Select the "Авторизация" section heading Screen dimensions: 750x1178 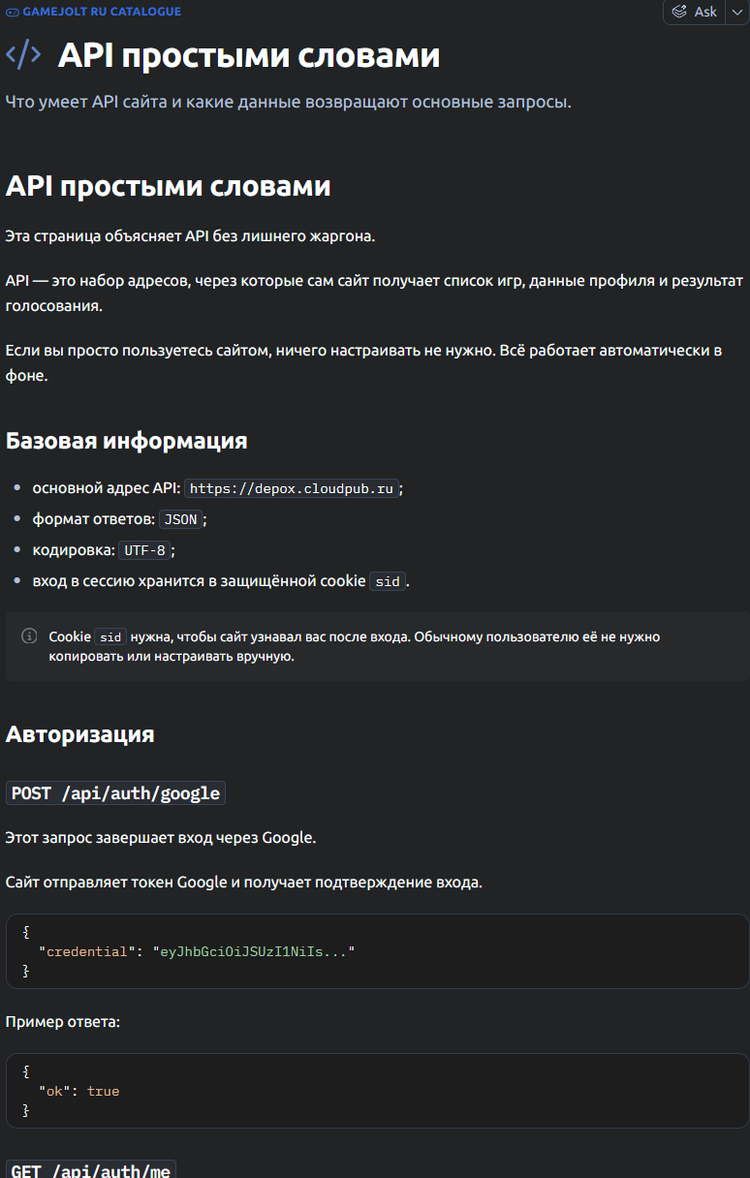click(80, 734)
